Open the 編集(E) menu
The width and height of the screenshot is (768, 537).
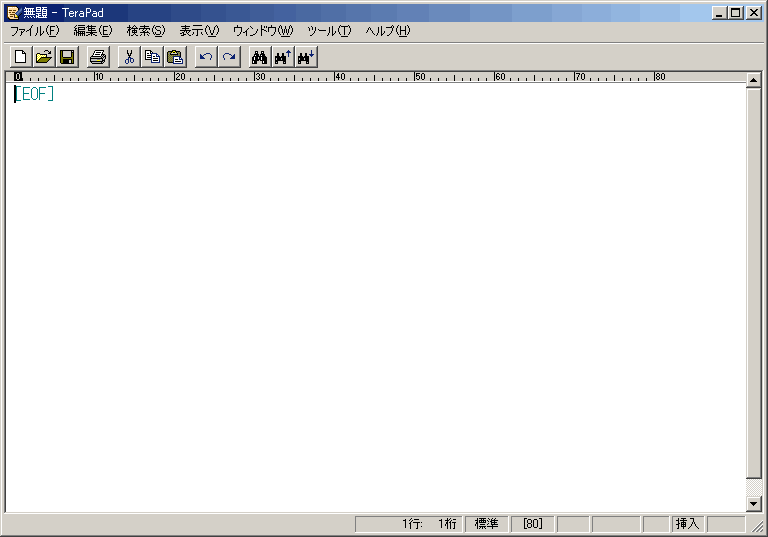93,31
